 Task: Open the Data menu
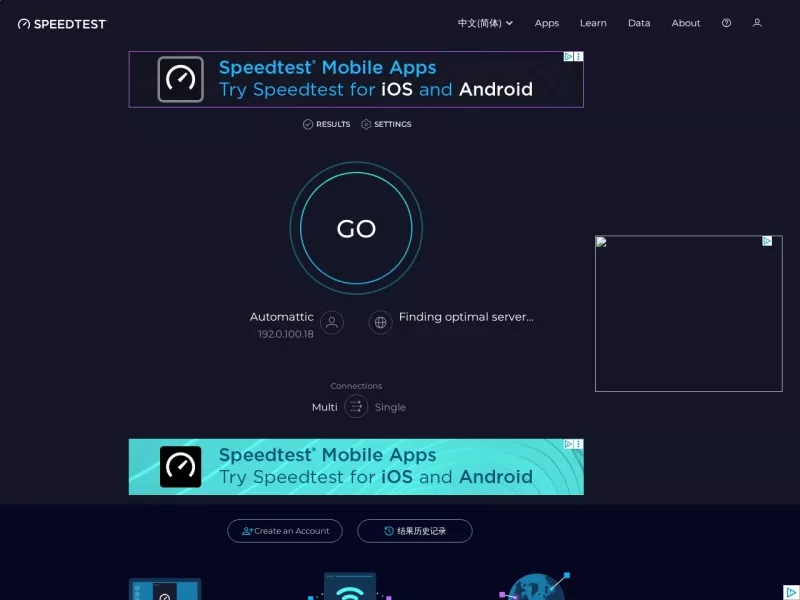[639, 23]
